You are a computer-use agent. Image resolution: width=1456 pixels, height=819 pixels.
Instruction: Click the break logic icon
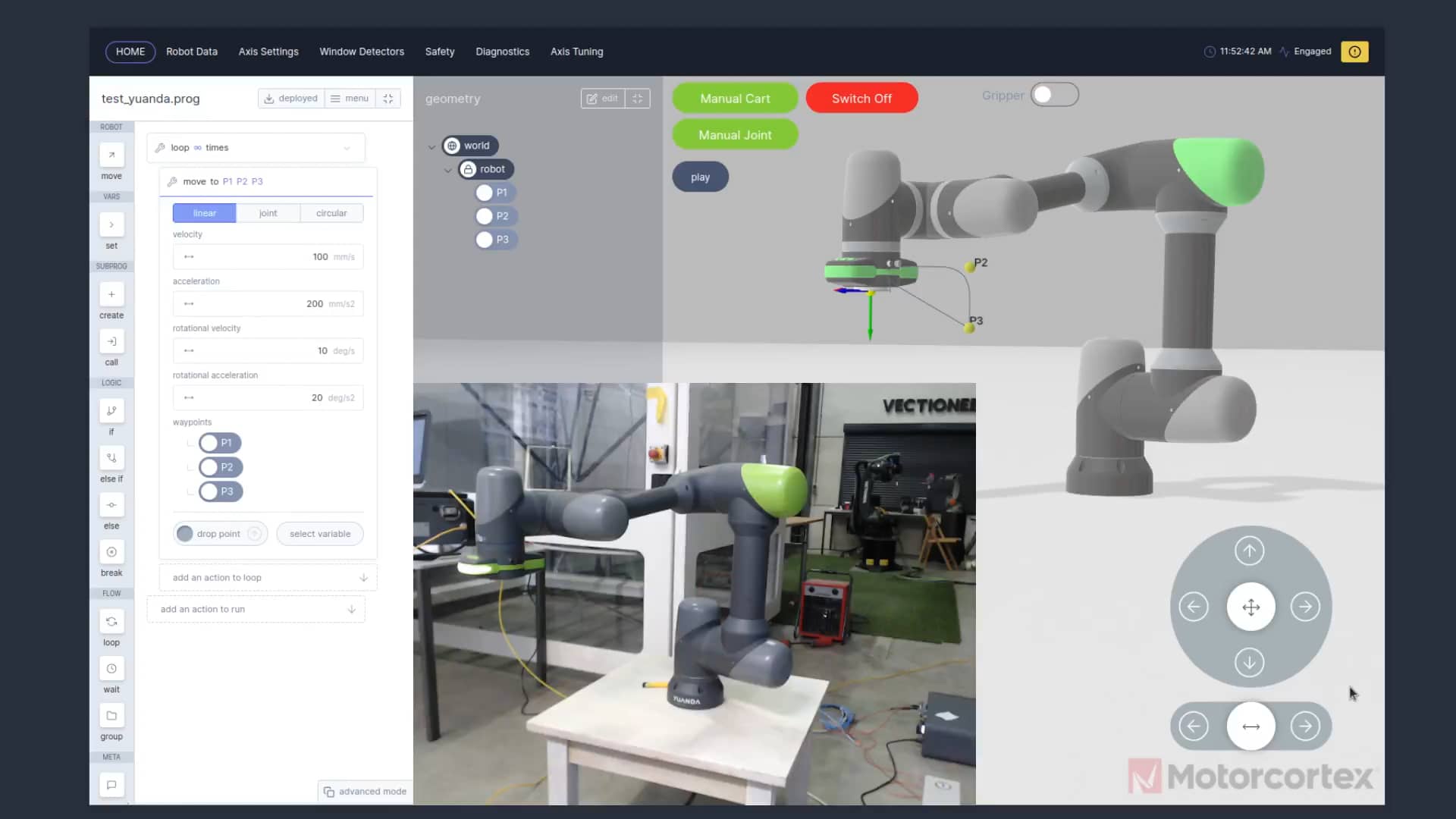111,551
